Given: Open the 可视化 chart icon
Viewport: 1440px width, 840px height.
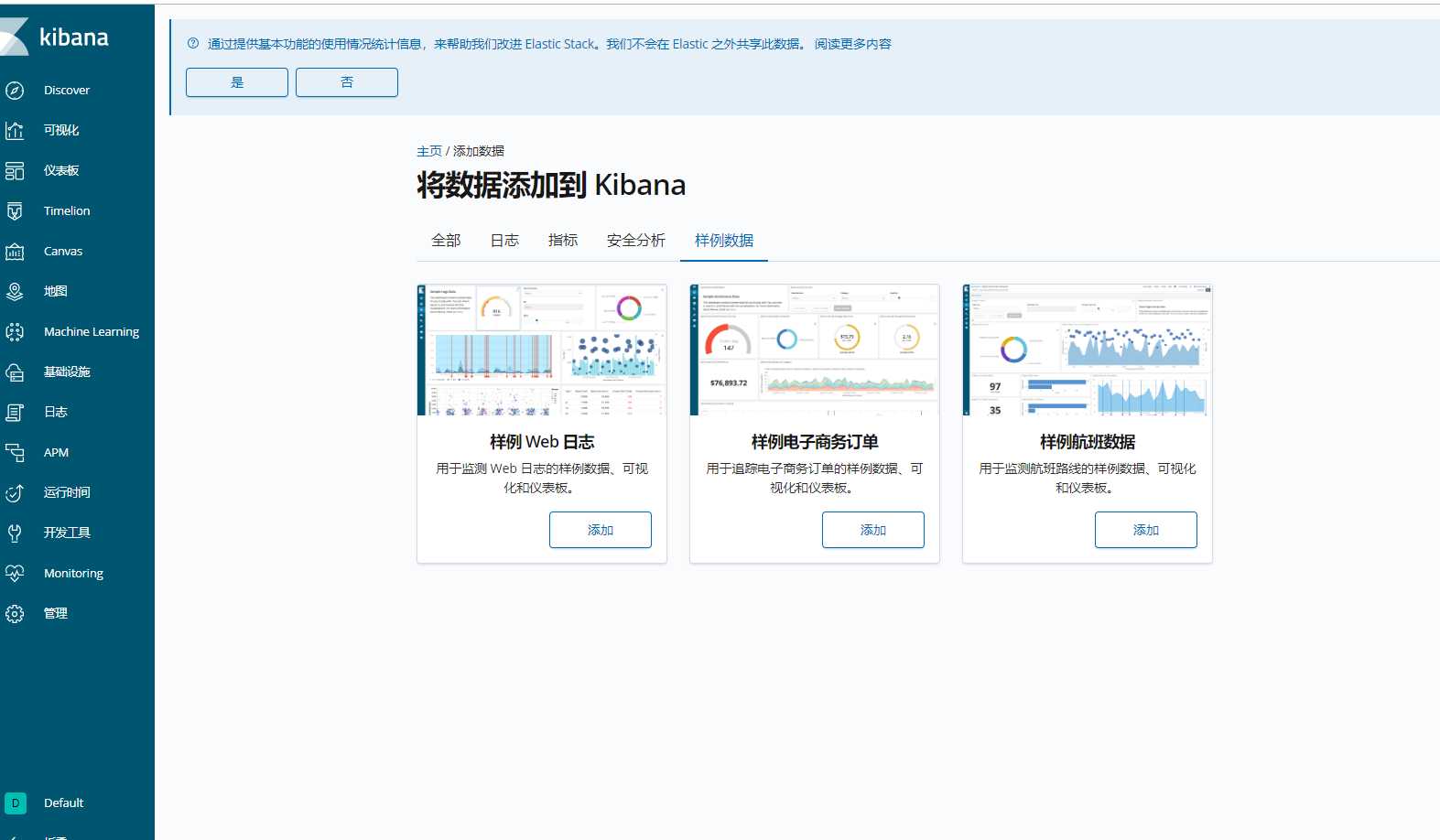Looking at the screenshot, I should tap(15, 130).
